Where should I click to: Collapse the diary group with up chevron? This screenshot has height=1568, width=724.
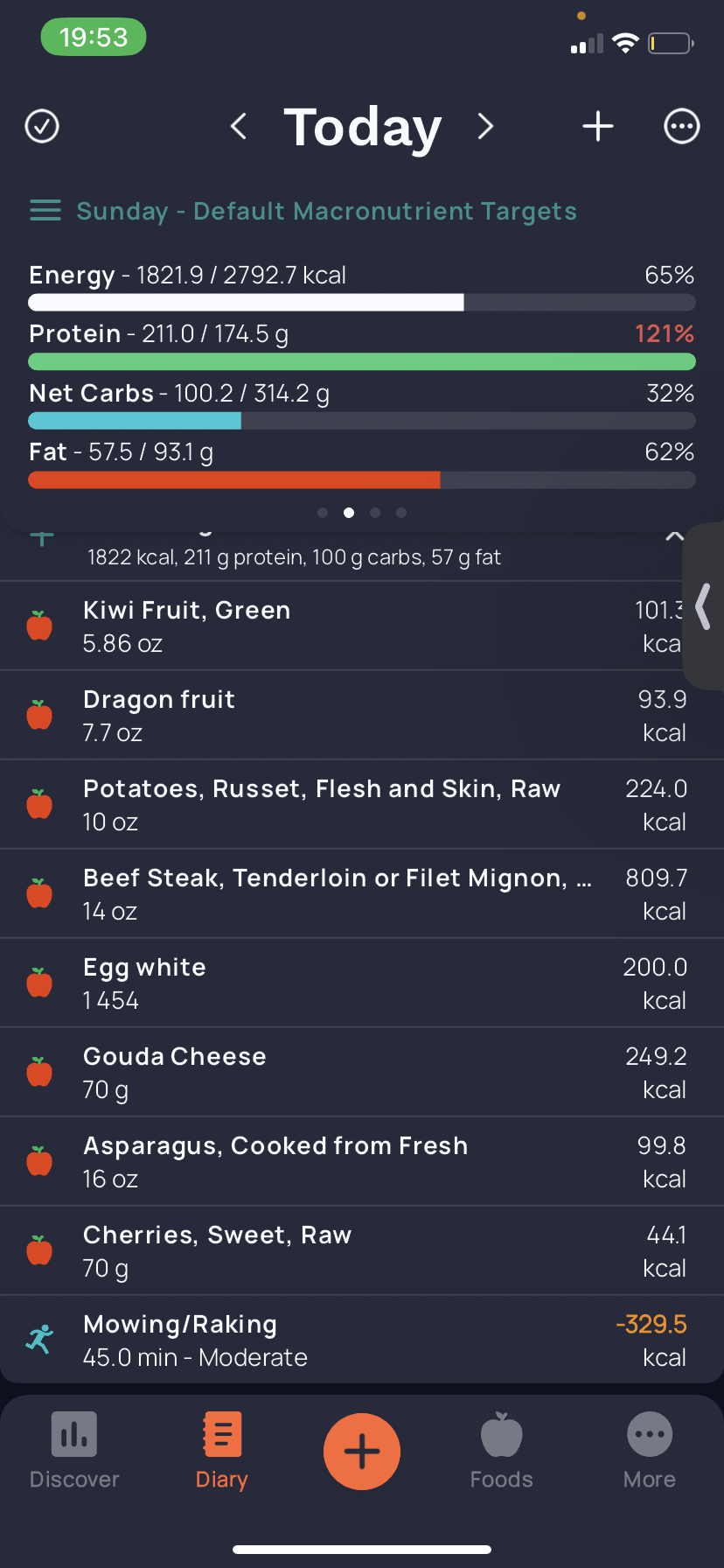[674, 535]
